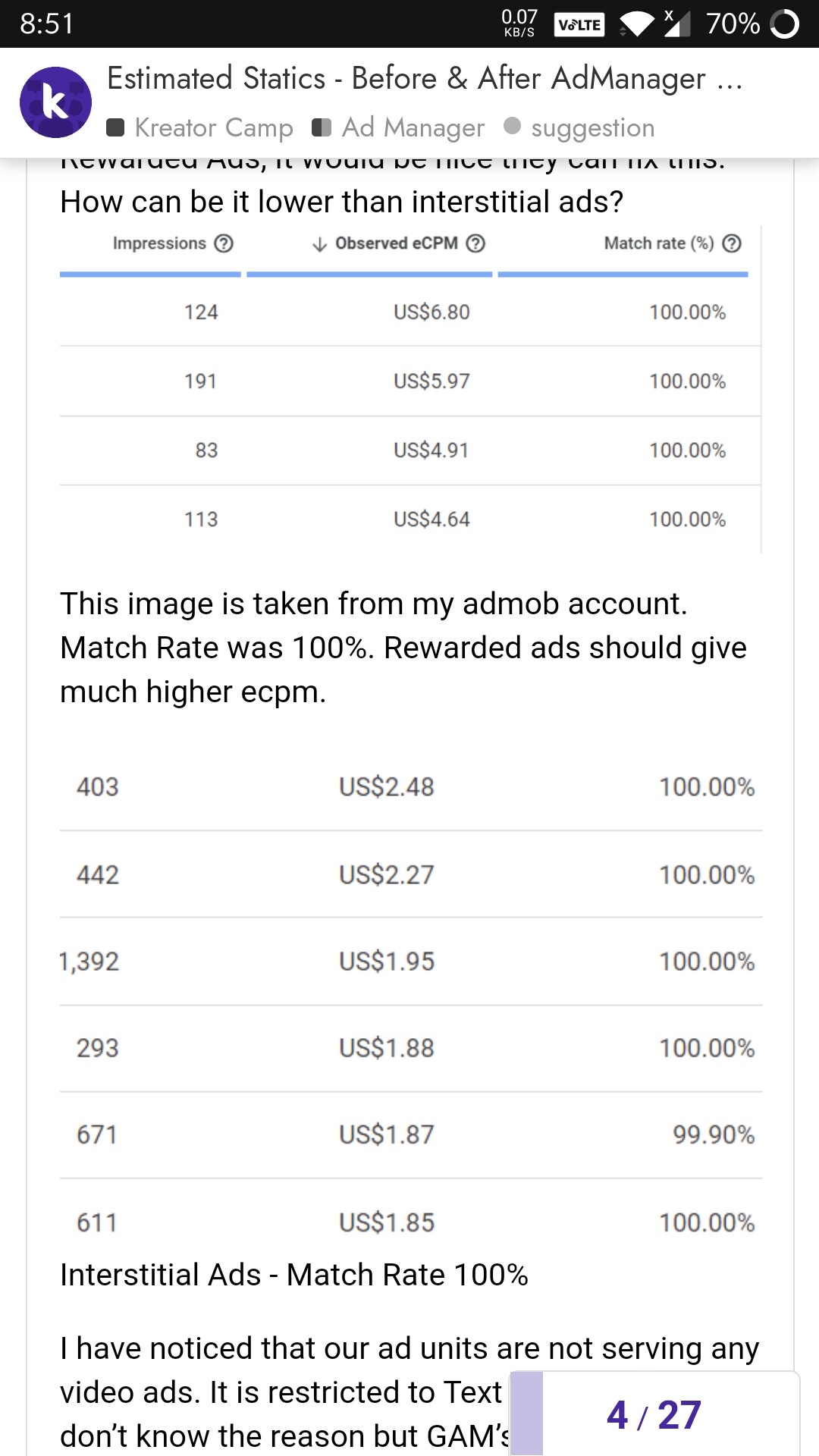Open the interstitial ads stats image
The image size is (819, 1456).
(410, 1003)
